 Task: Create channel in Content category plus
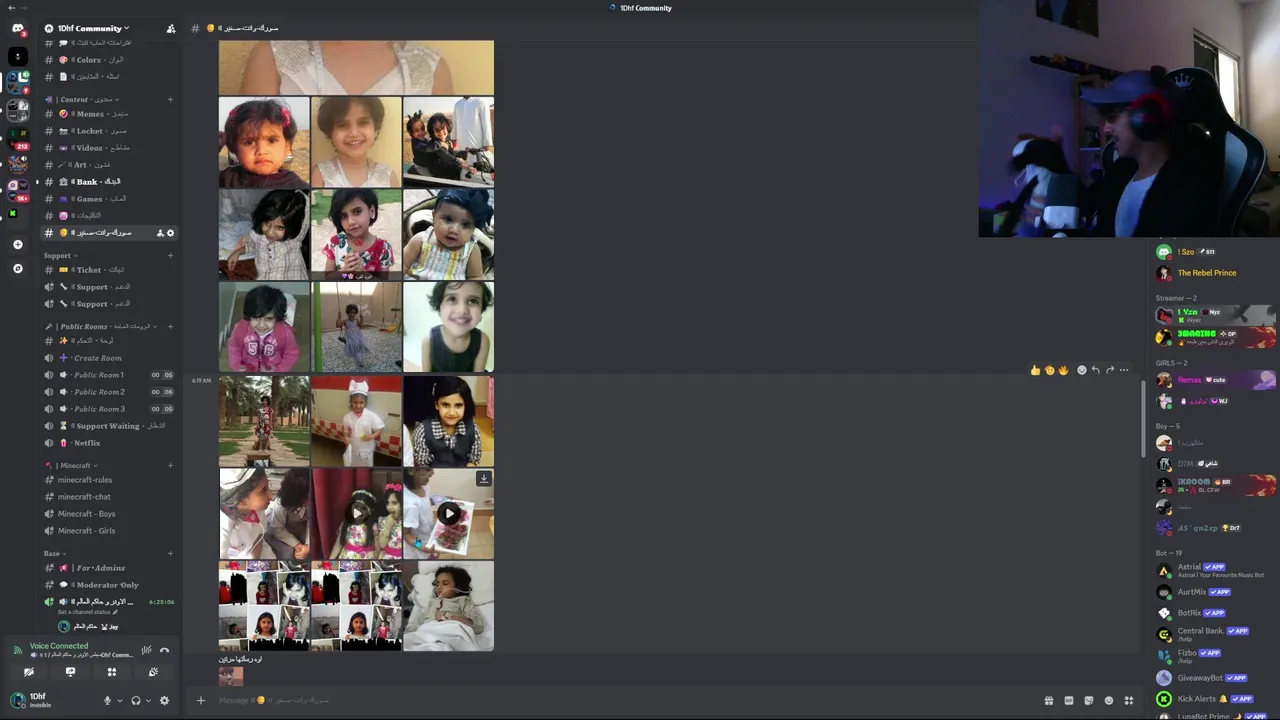pyautogui.click(x=170, y=99)
